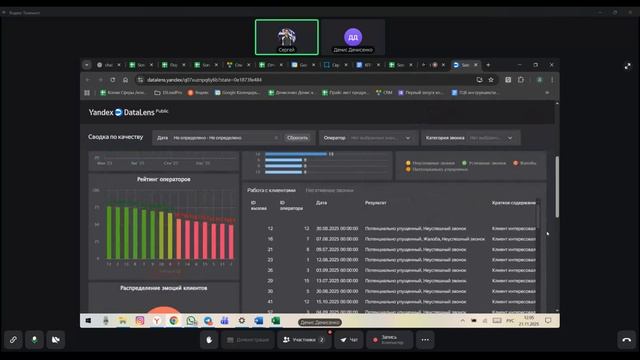The height and width of the screenshot is (360, 640).
Task: Expand the system tray hidden icons chevron
Action: pos(462,321)
